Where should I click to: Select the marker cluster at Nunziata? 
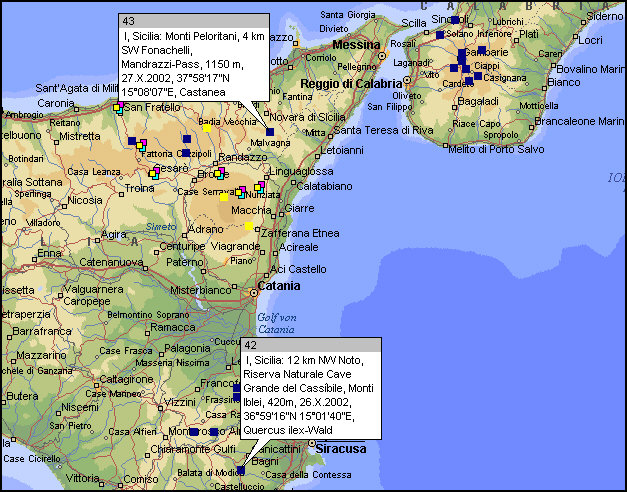258,187
